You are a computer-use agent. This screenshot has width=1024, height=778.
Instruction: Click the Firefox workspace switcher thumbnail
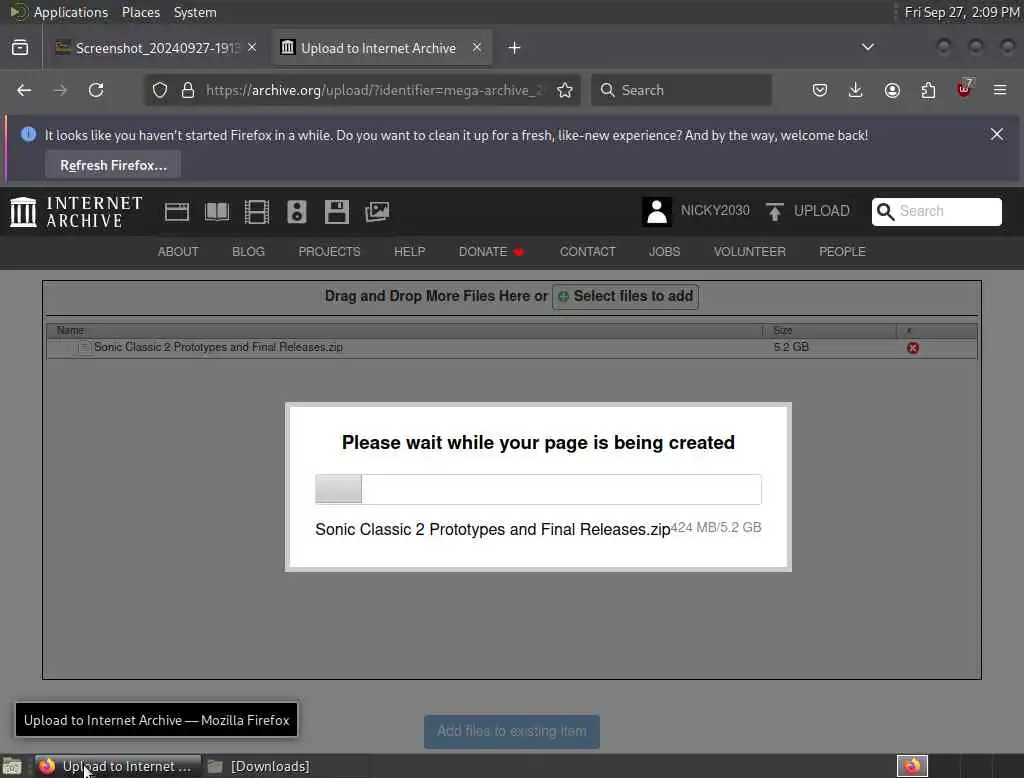tap(912, 766)
